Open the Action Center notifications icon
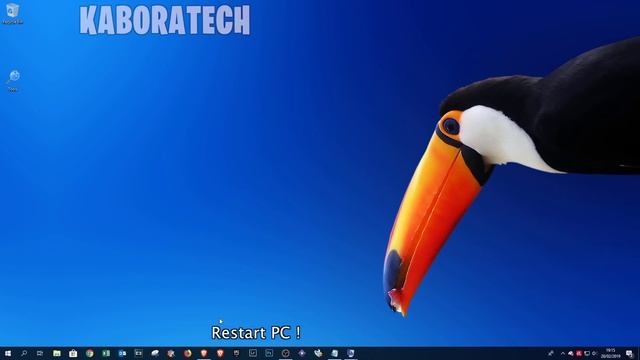 pos(630,353)
